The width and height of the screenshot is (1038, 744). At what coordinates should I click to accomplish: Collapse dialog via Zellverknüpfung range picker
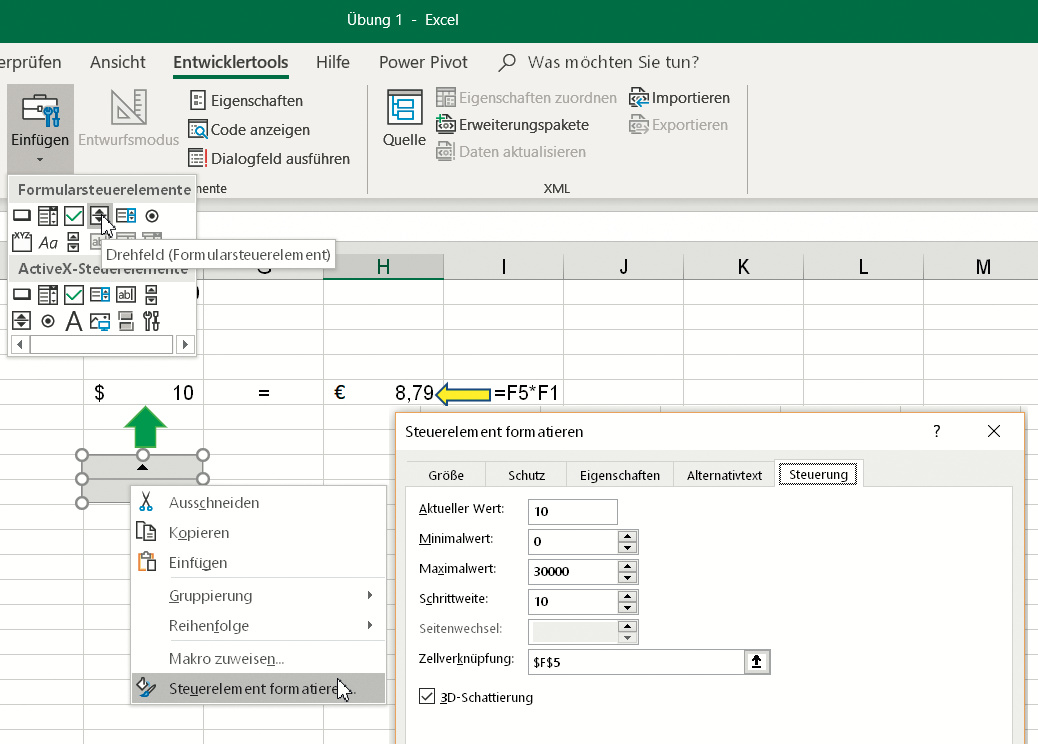point(757,661)
